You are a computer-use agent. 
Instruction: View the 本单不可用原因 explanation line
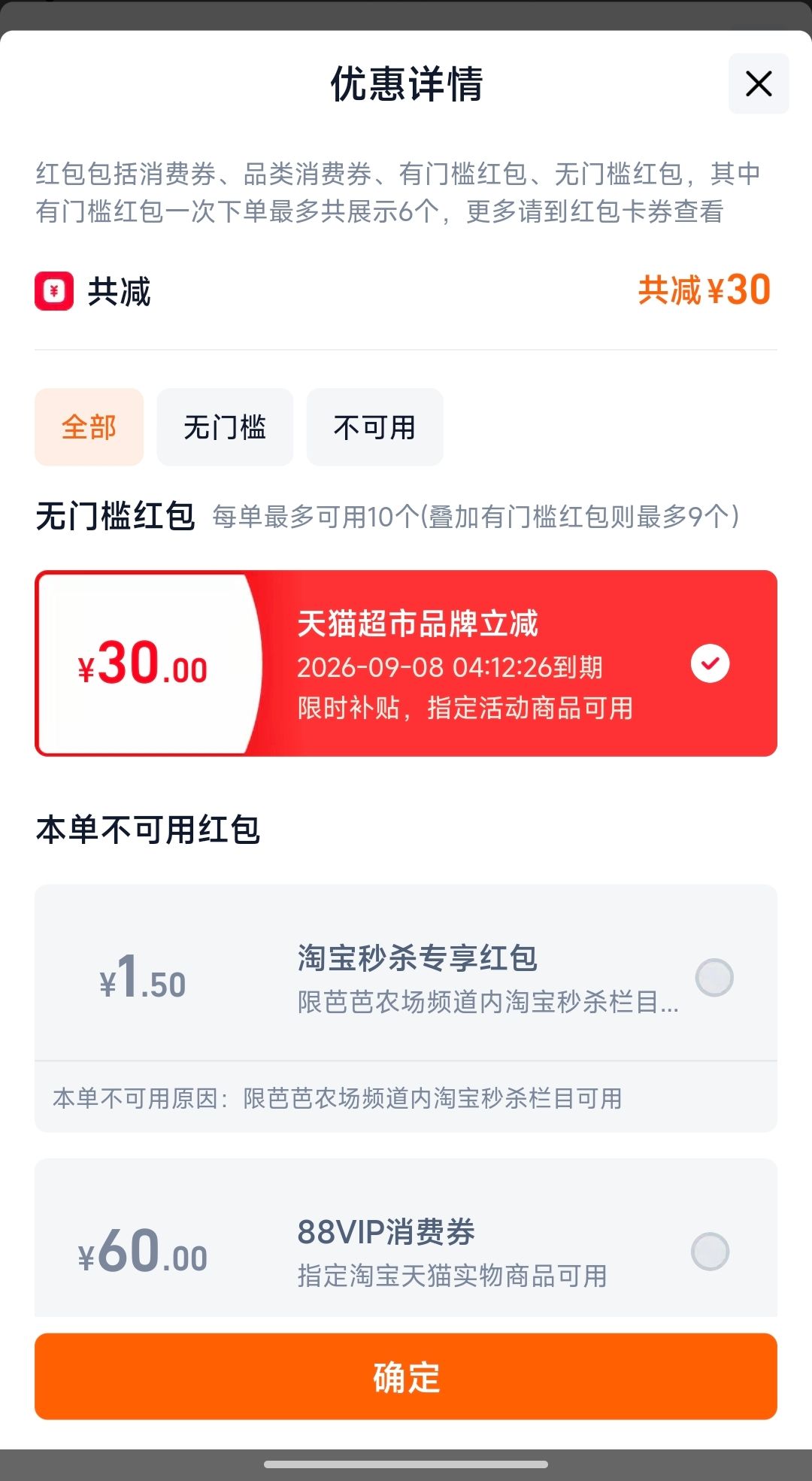point(338,1098)
